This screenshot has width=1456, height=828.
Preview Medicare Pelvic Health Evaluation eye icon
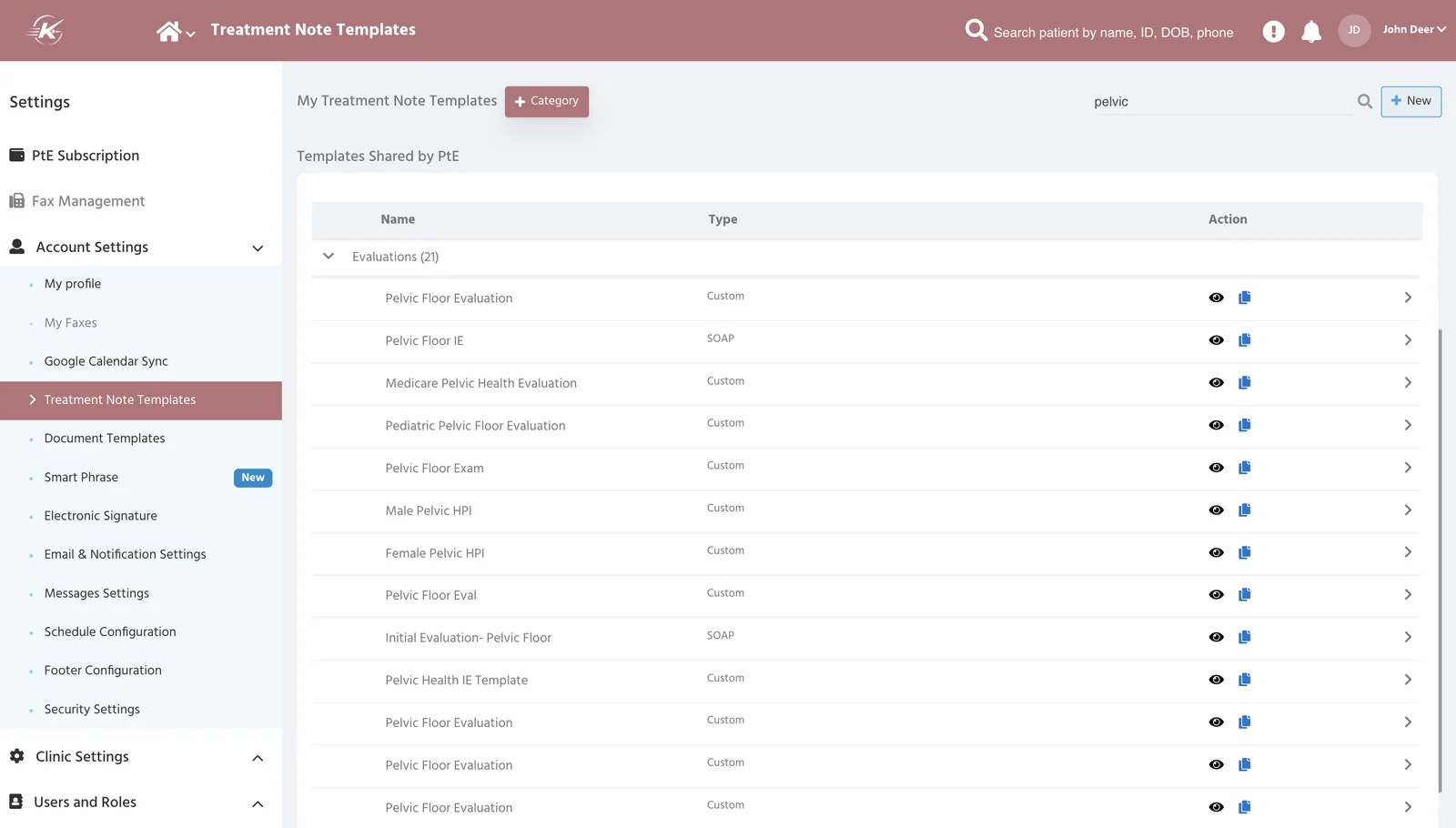click(x=1216, y=383)
